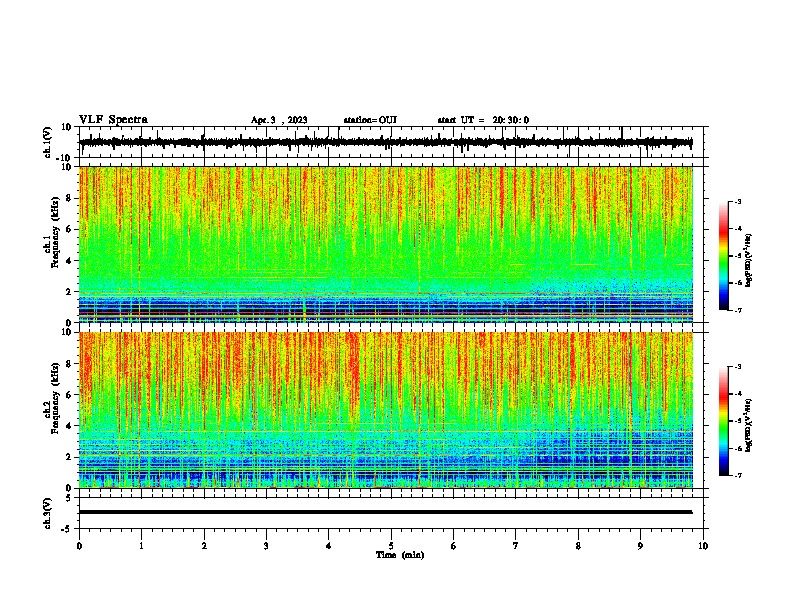Click the '8' kHz tick of ch.1 spectrogram
The image size is (792, 612).
tap(69, 198)
